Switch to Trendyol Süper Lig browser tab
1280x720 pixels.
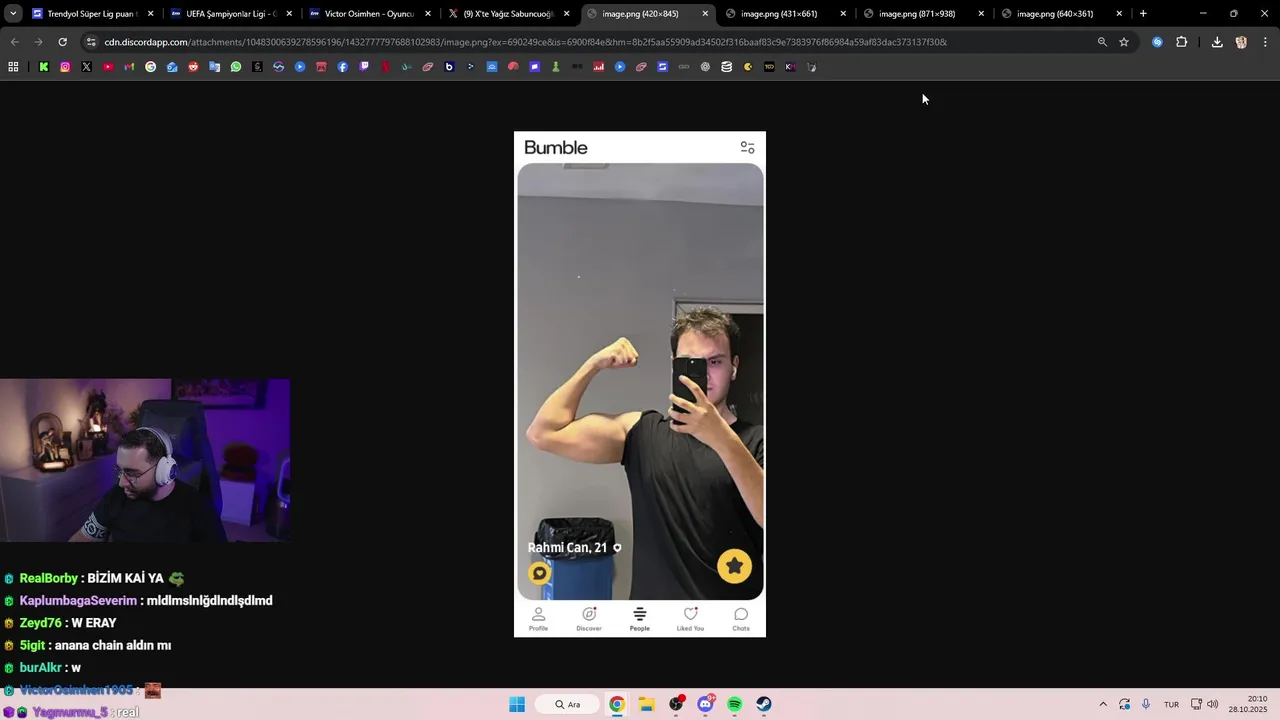pyautogui.click(x=93, y=14)
